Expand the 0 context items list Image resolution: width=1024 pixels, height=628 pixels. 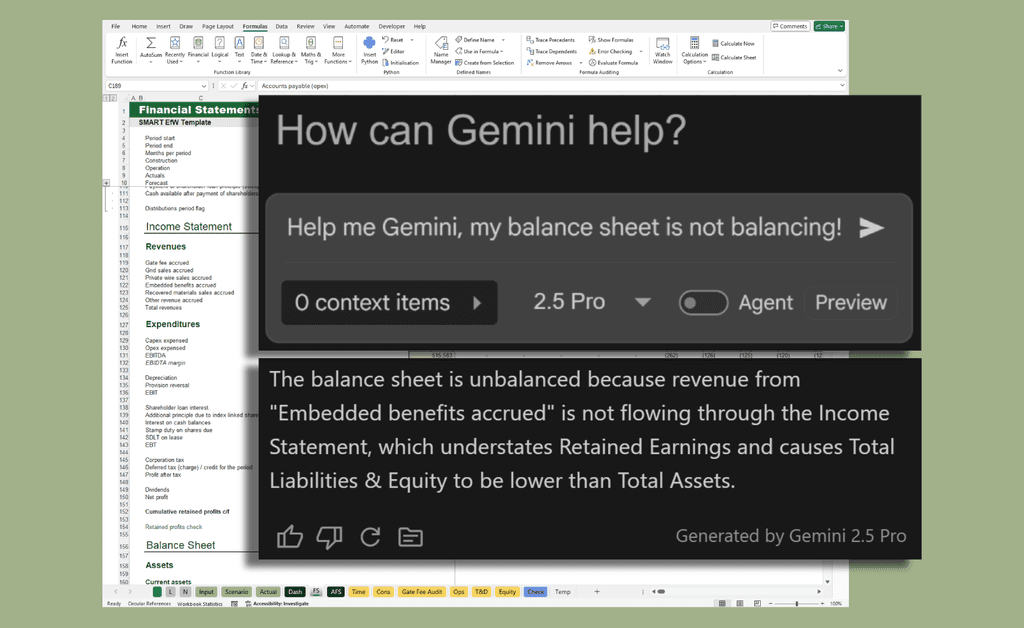coord(389,303)
